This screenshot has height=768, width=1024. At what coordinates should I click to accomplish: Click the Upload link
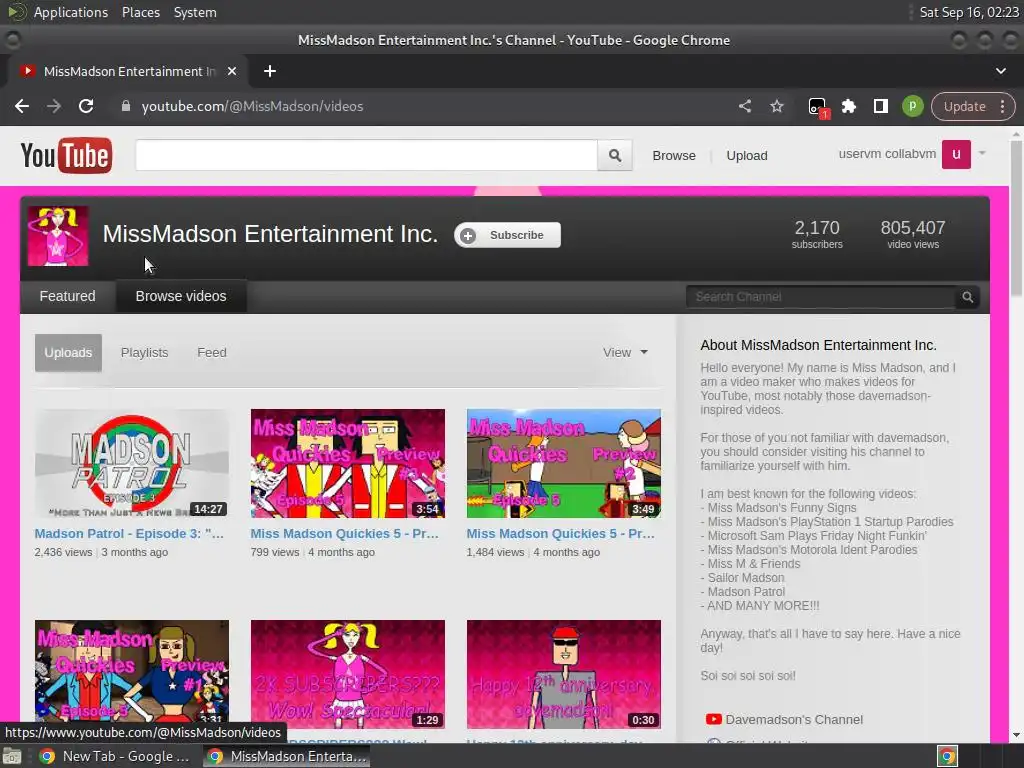746,155
